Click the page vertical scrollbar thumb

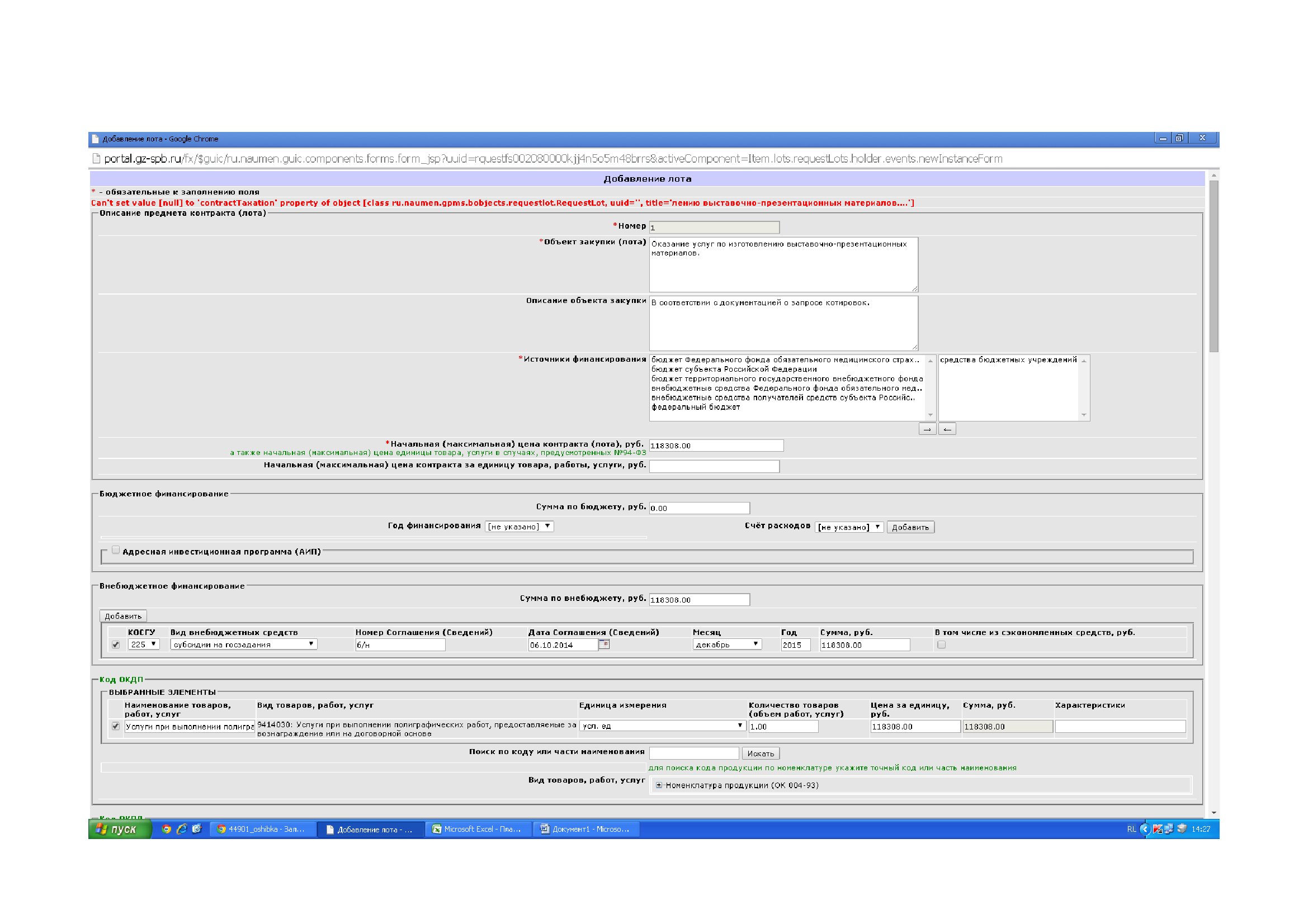click(x=1213, y=268)
